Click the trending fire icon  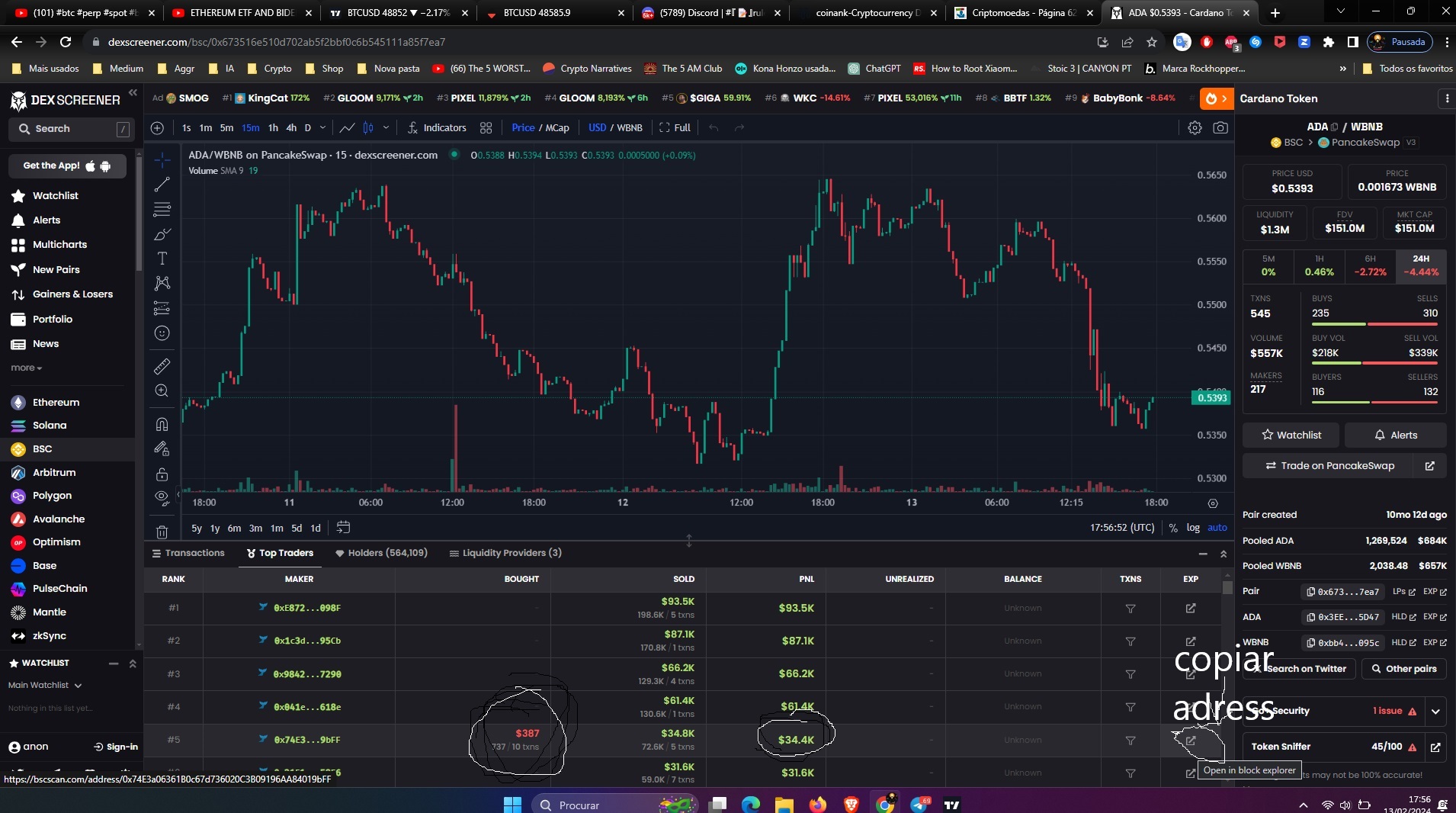(1216, 98)
